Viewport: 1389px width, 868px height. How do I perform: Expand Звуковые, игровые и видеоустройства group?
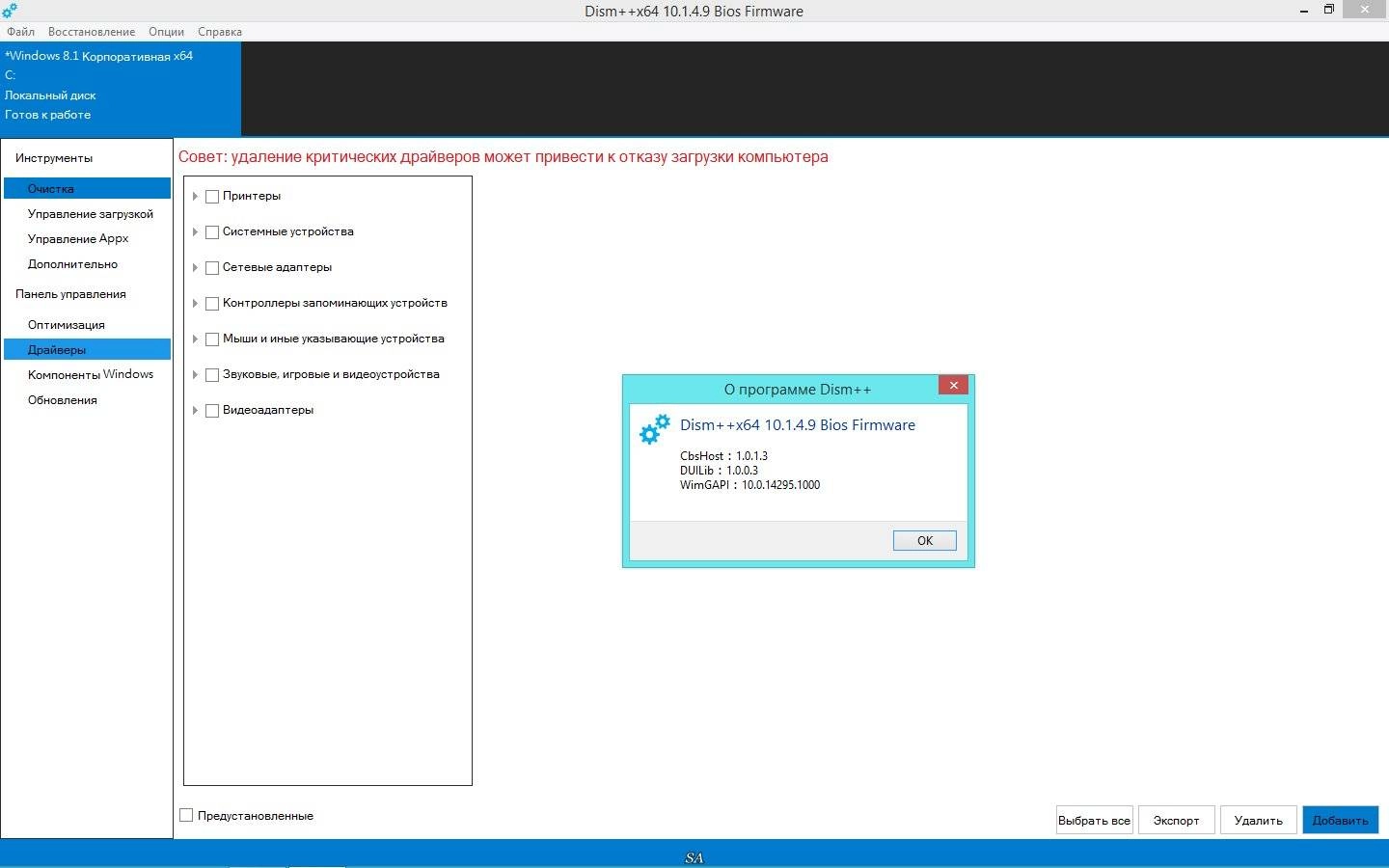pos(195,375)
